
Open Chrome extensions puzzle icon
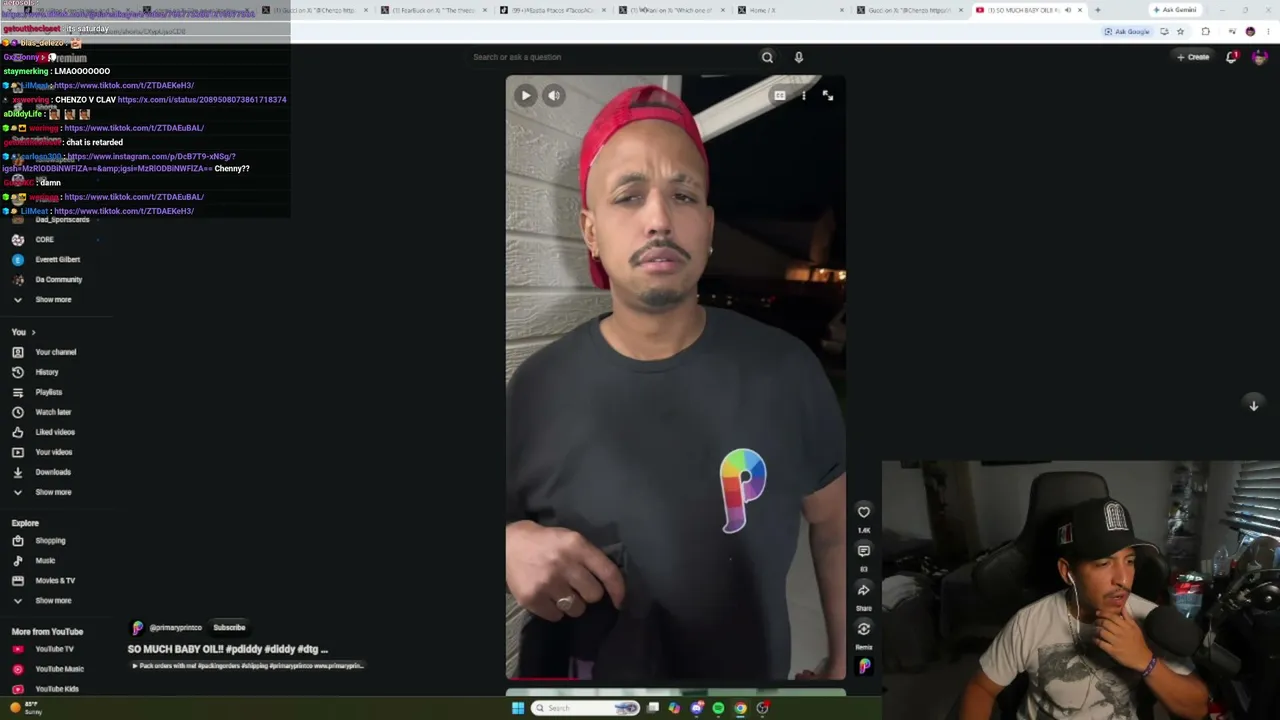(1205, 32)
